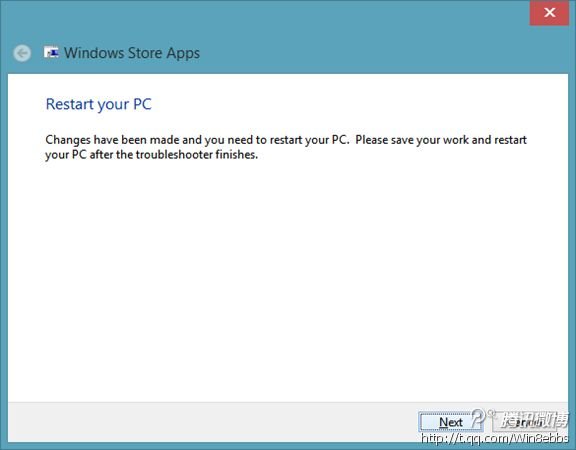The height and width of the screenshot is (450, 576).
Task: Click the 'Changes have been made' message text
Action: [x=286, y=147]
